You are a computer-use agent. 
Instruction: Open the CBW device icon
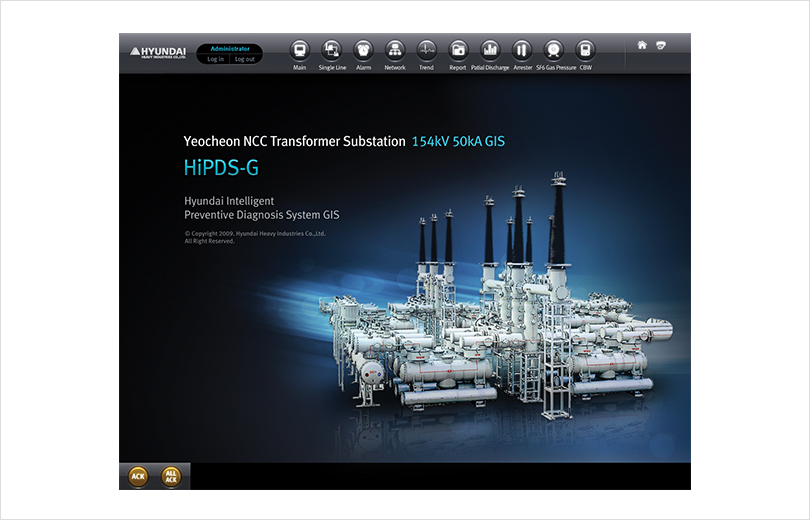coord(585,51)
